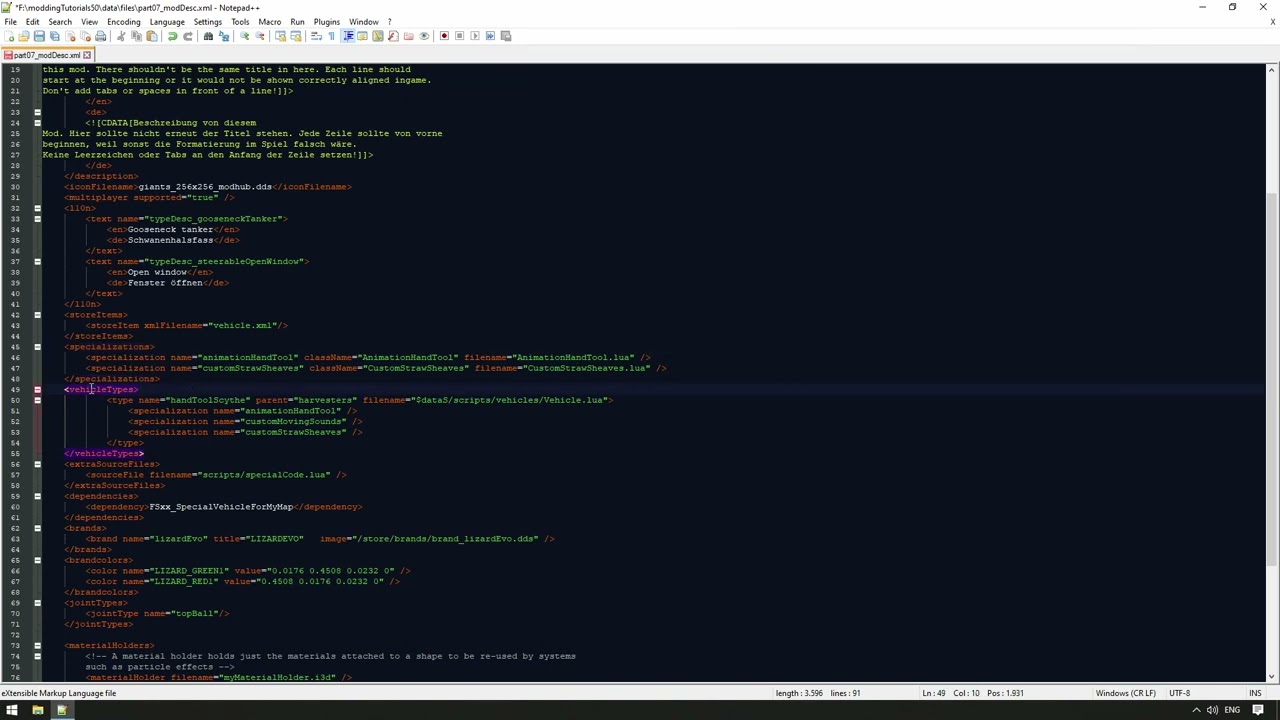This screenshot has width=1280, height=720.
Task: Collapse the vehicleTypes fold marker
Action: click(x=37, y=389)
